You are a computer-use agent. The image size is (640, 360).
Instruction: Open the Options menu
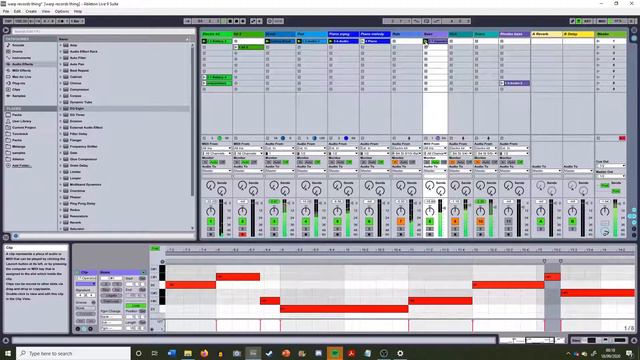pyautogui.click(x=62, y=11)
